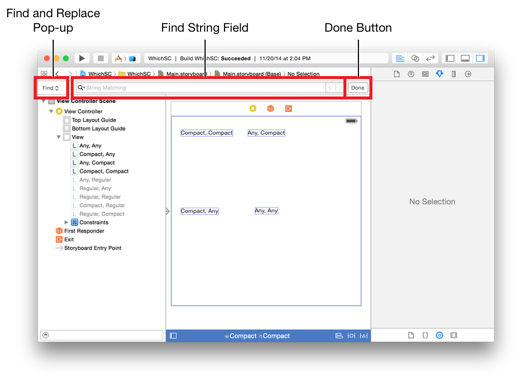Click the String Matching search field
523x383 pixels.
coord(201,88)
